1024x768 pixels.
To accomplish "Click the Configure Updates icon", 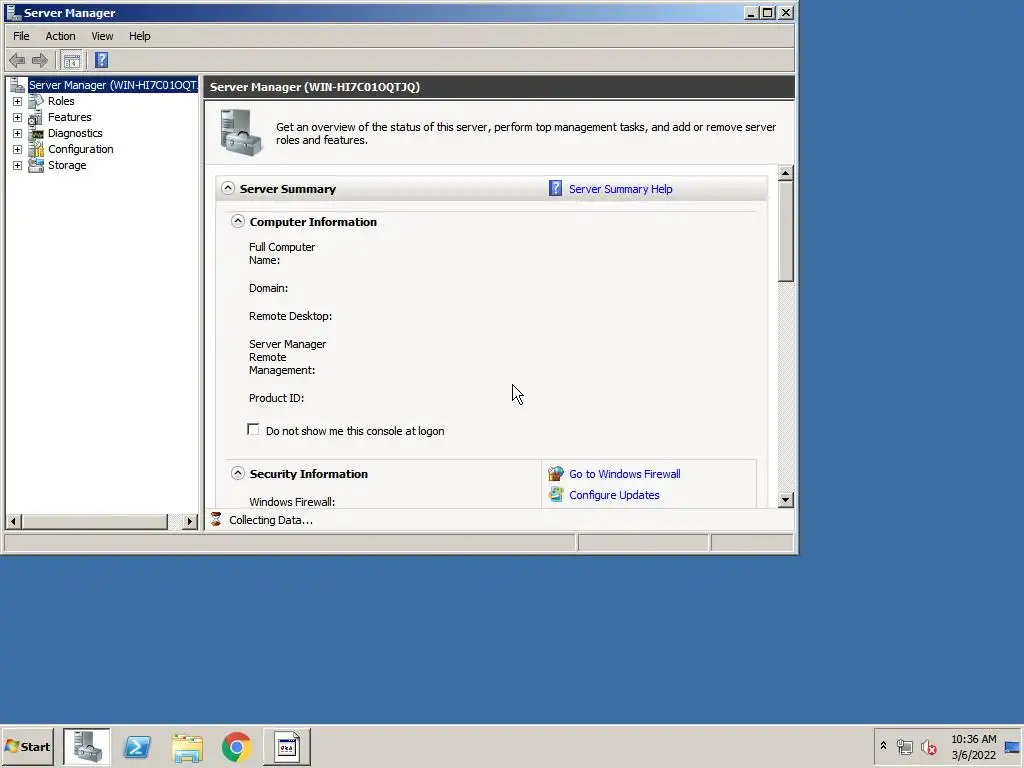I will (x=556, y=494).
